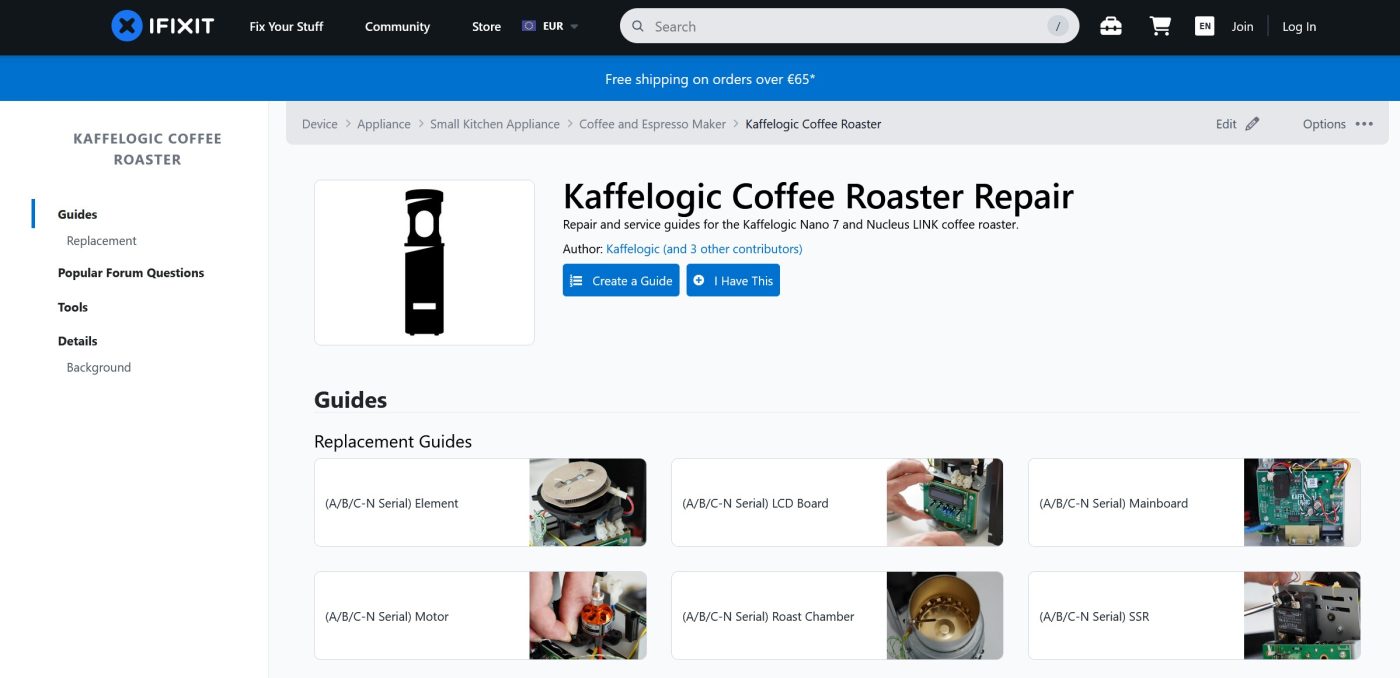Open the Community menu
Viewport: 1400px width, 678px height.
coord(397,27)
